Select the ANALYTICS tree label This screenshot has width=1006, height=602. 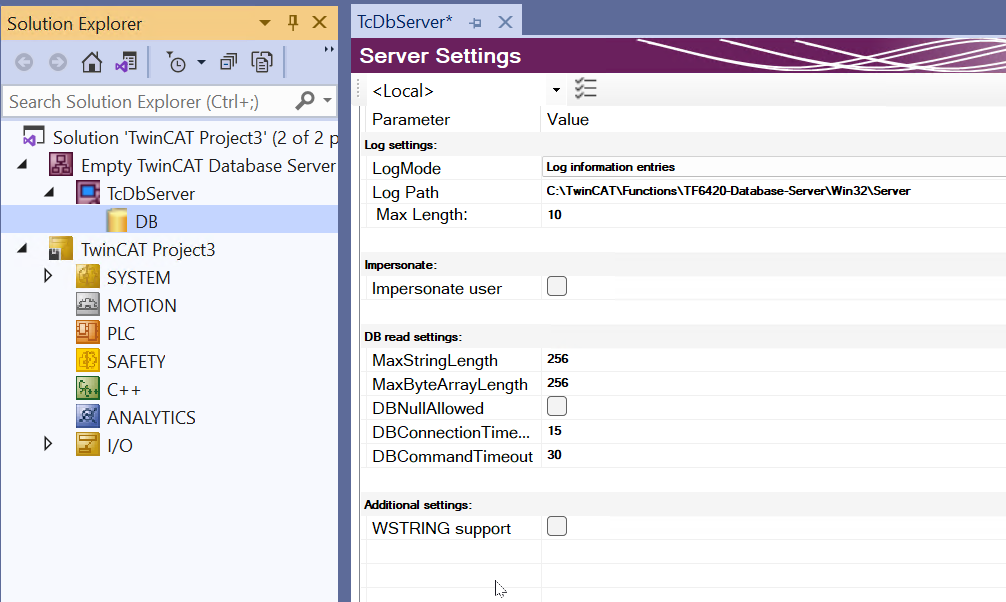pyautogui.click(x=151, y=418)
